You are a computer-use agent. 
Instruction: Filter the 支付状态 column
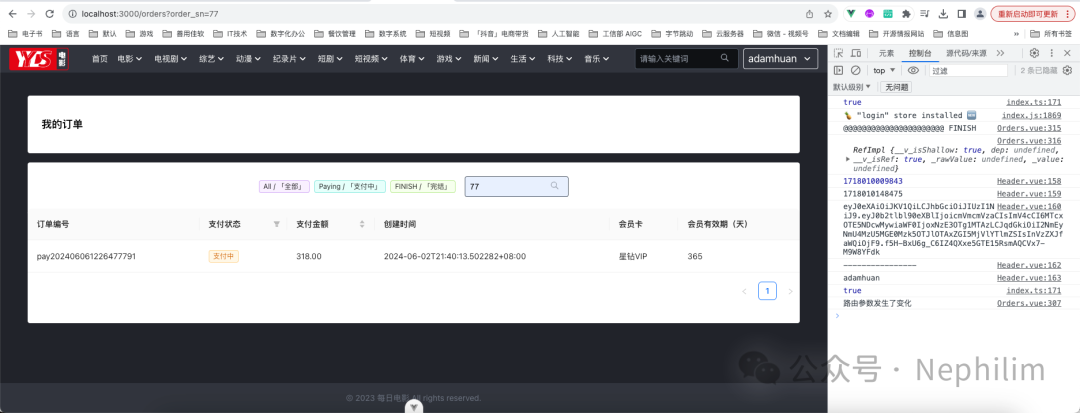[x=277, y=224]
